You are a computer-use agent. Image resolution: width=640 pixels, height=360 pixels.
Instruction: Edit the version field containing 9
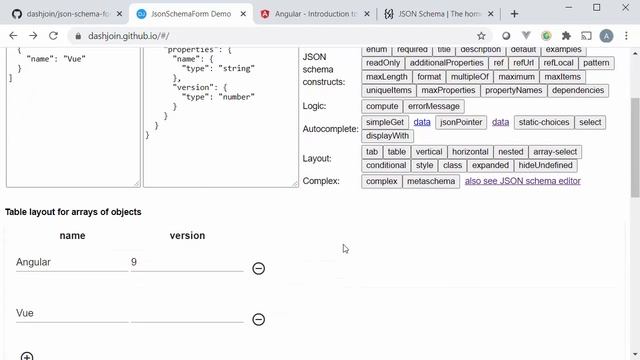pos(187,262)
